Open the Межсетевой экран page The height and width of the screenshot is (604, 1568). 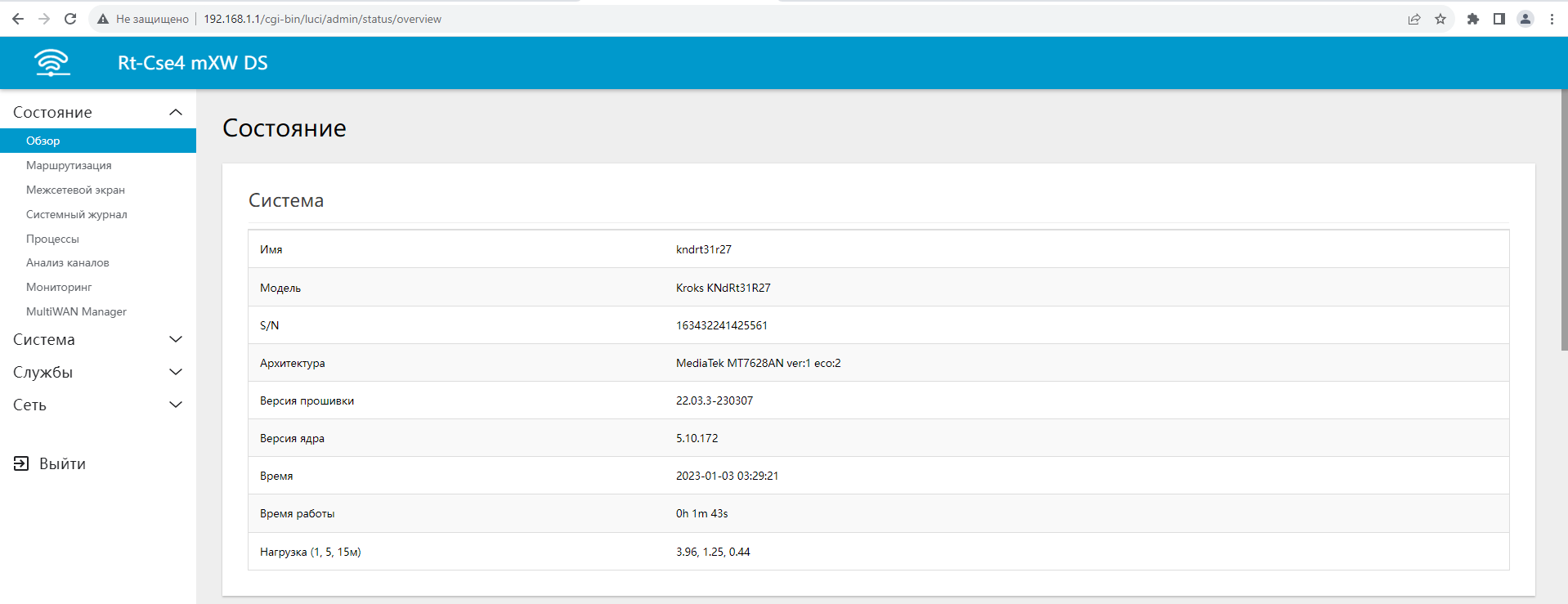75,190
